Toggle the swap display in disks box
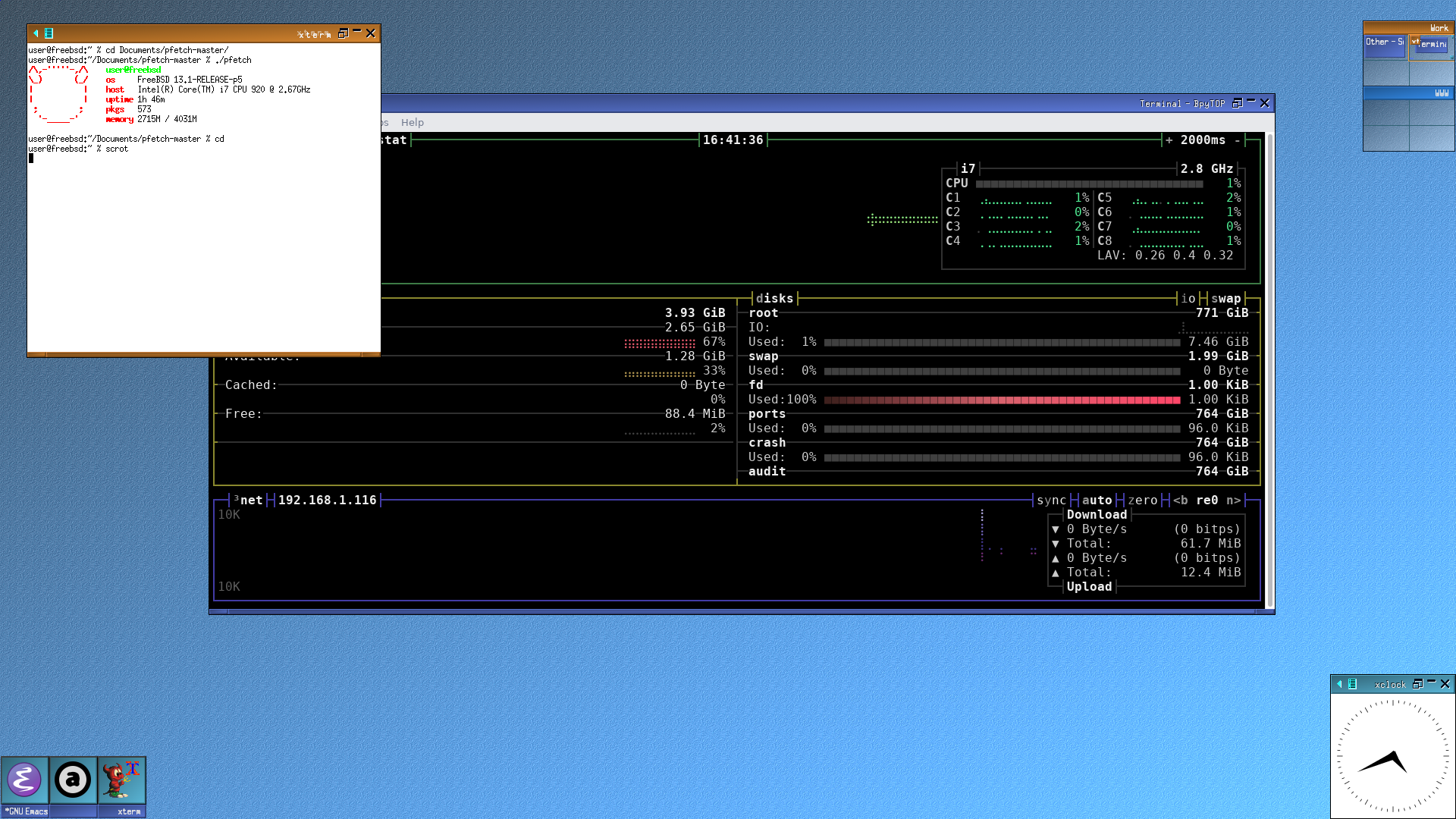Viewport: 1456px width, 819px height. [x=1225, y=299]
